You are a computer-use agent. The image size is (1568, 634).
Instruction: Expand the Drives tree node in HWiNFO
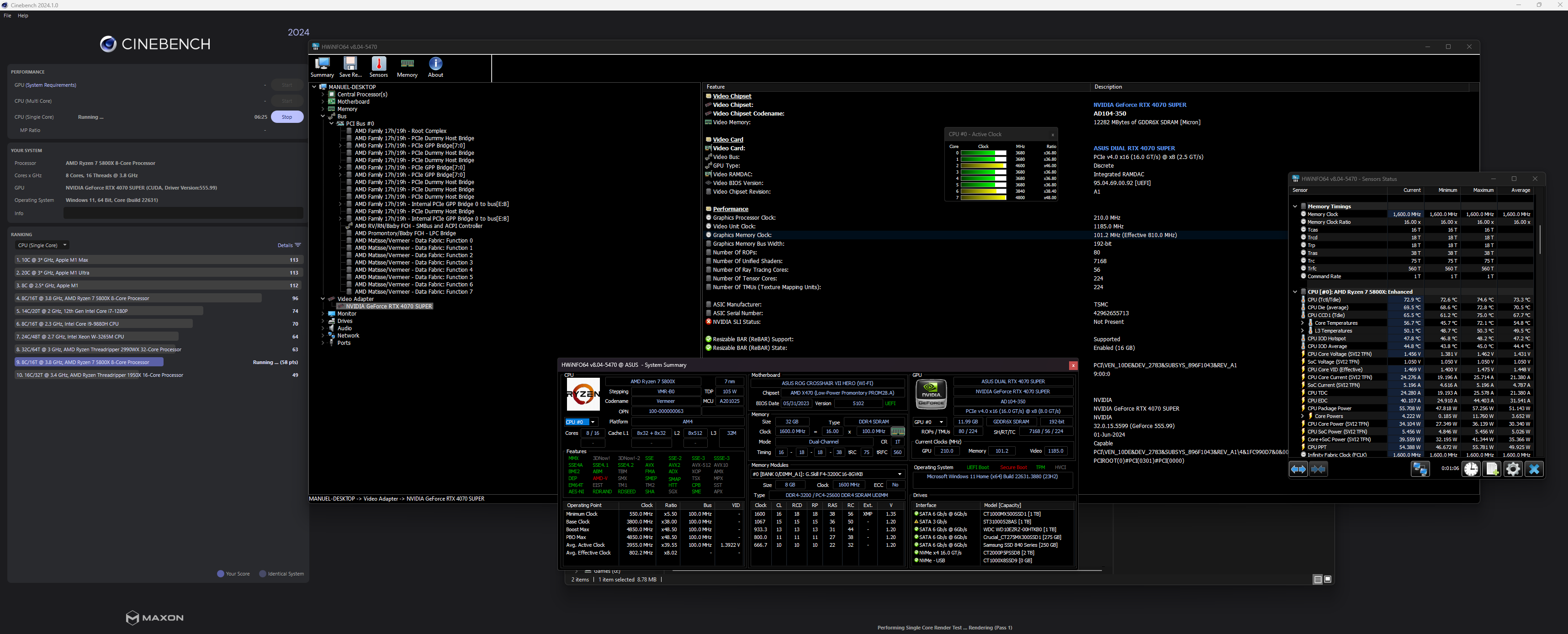323,321
